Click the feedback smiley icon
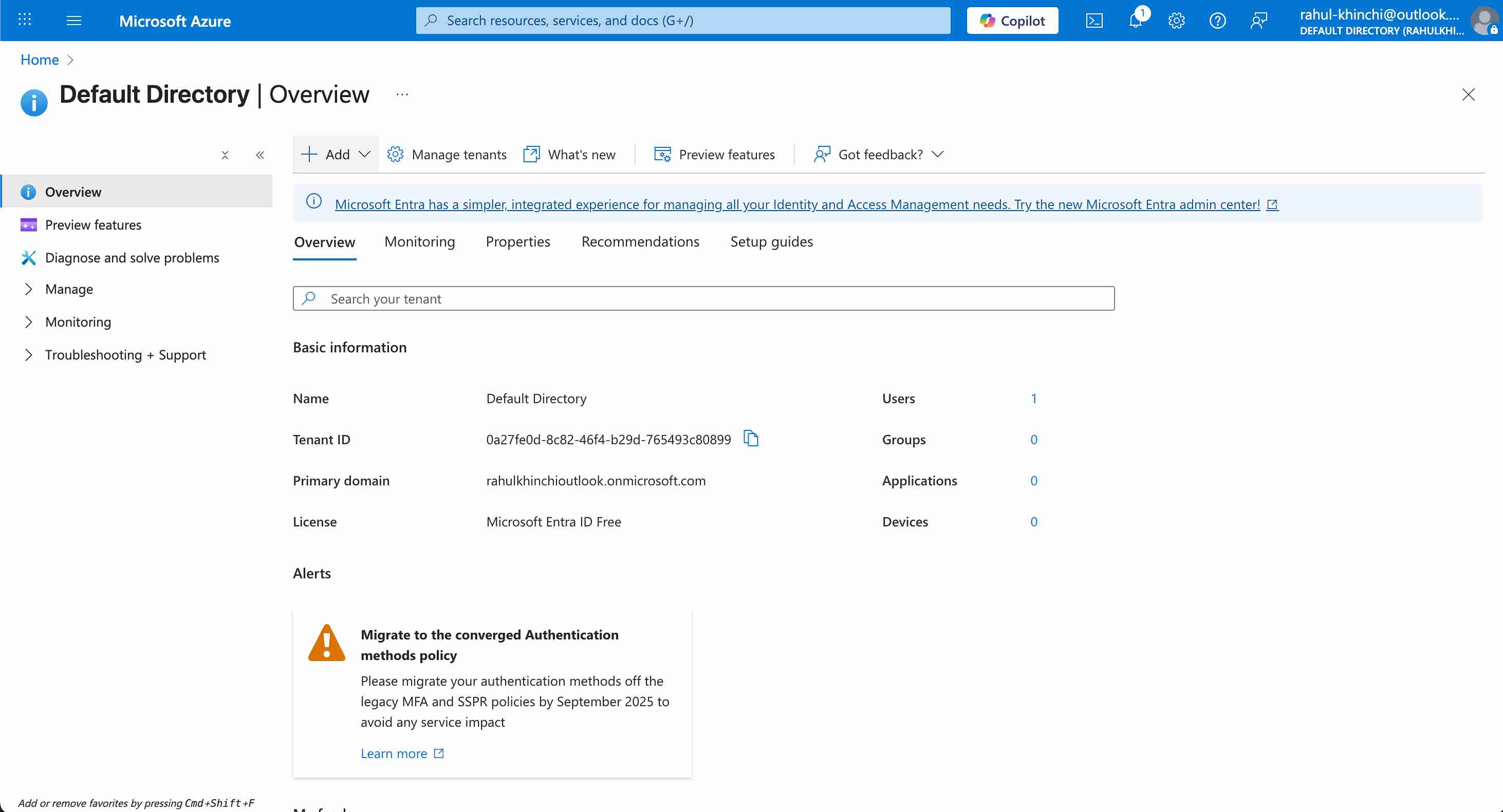This screenshot has height=812, width=1503. [1258, 20]
